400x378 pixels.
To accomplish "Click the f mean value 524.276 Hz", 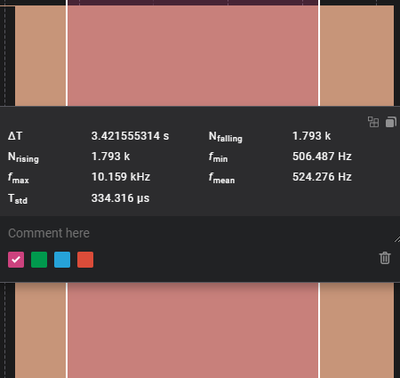I will (x=322, y=177).
